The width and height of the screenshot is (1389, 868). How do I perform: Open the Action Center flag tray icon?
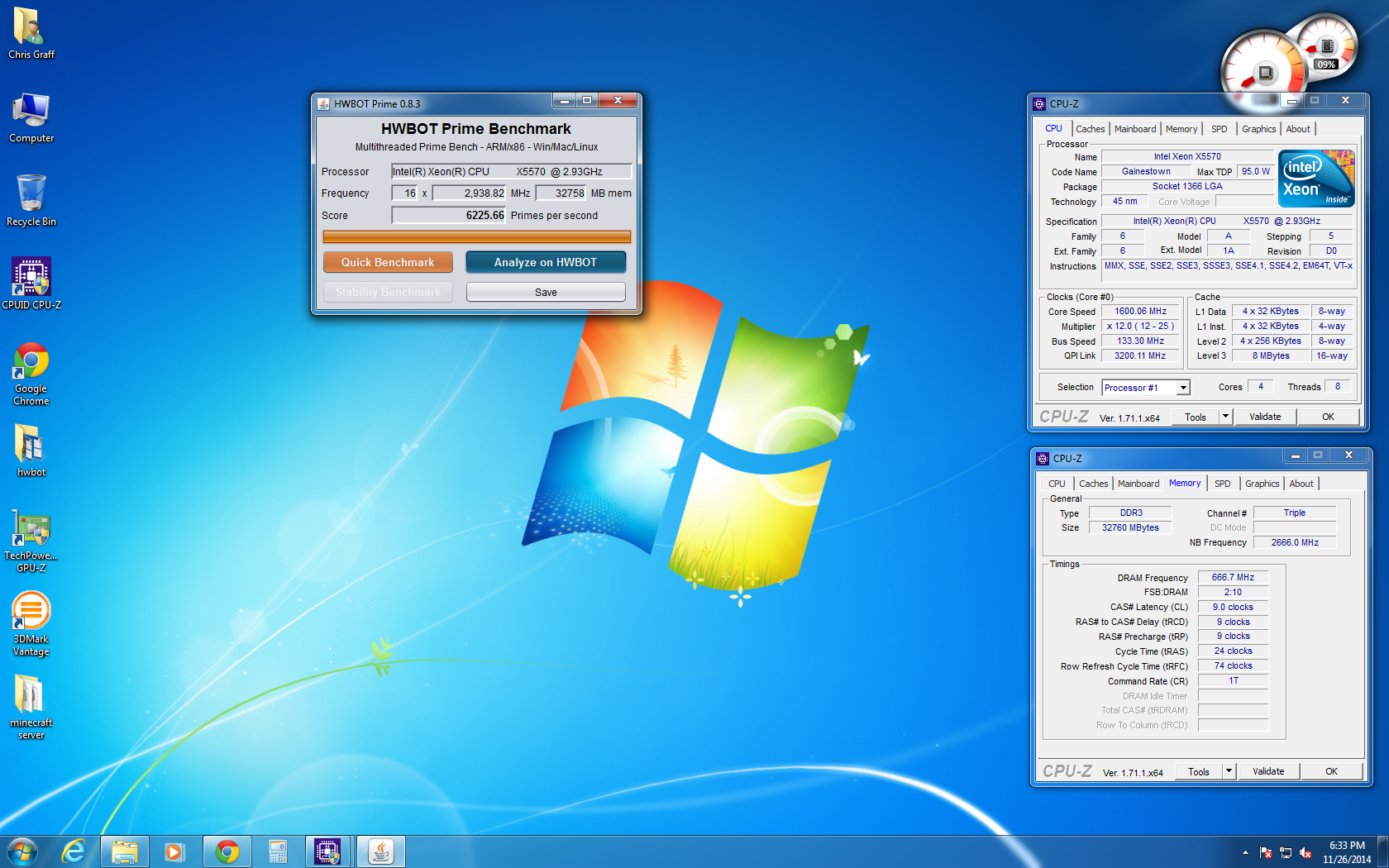pos(1266,852)
